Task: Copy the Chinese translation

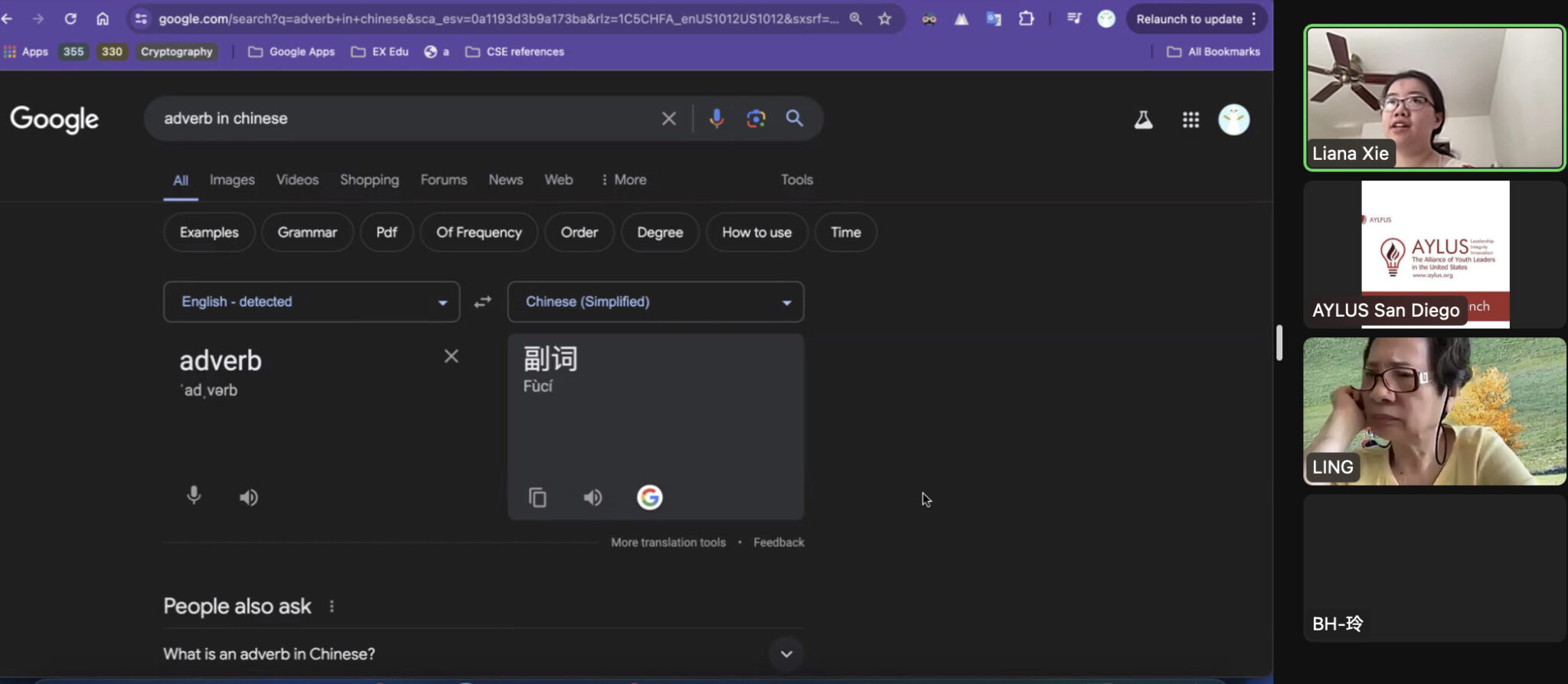Action: (537, 497)
